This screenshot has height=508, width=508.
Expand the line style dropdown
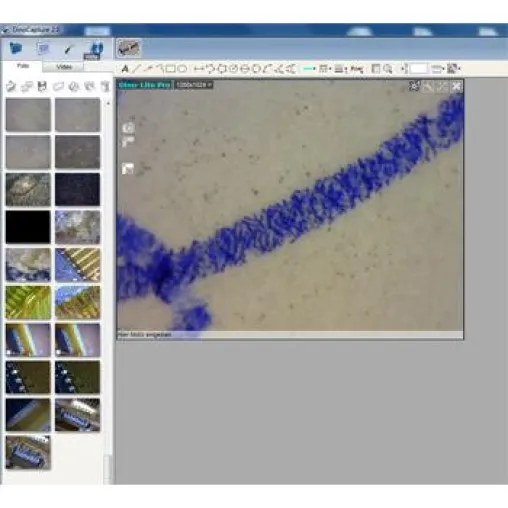[340, 69]
